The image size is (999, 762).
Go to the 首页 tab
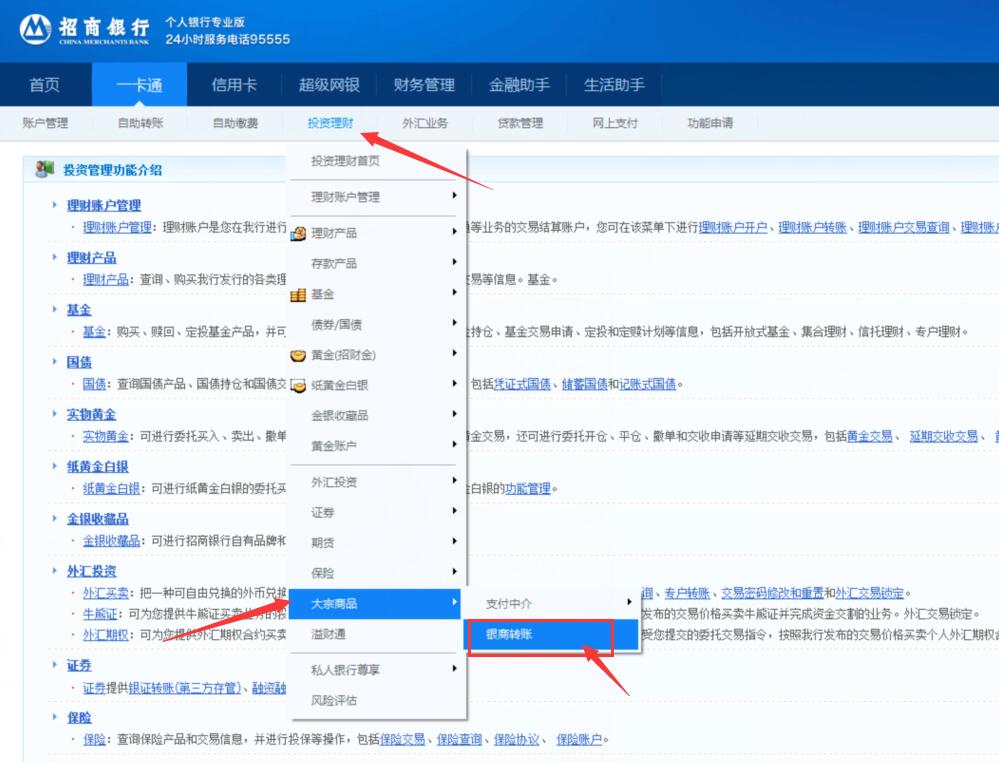click(x=45, y=85)
